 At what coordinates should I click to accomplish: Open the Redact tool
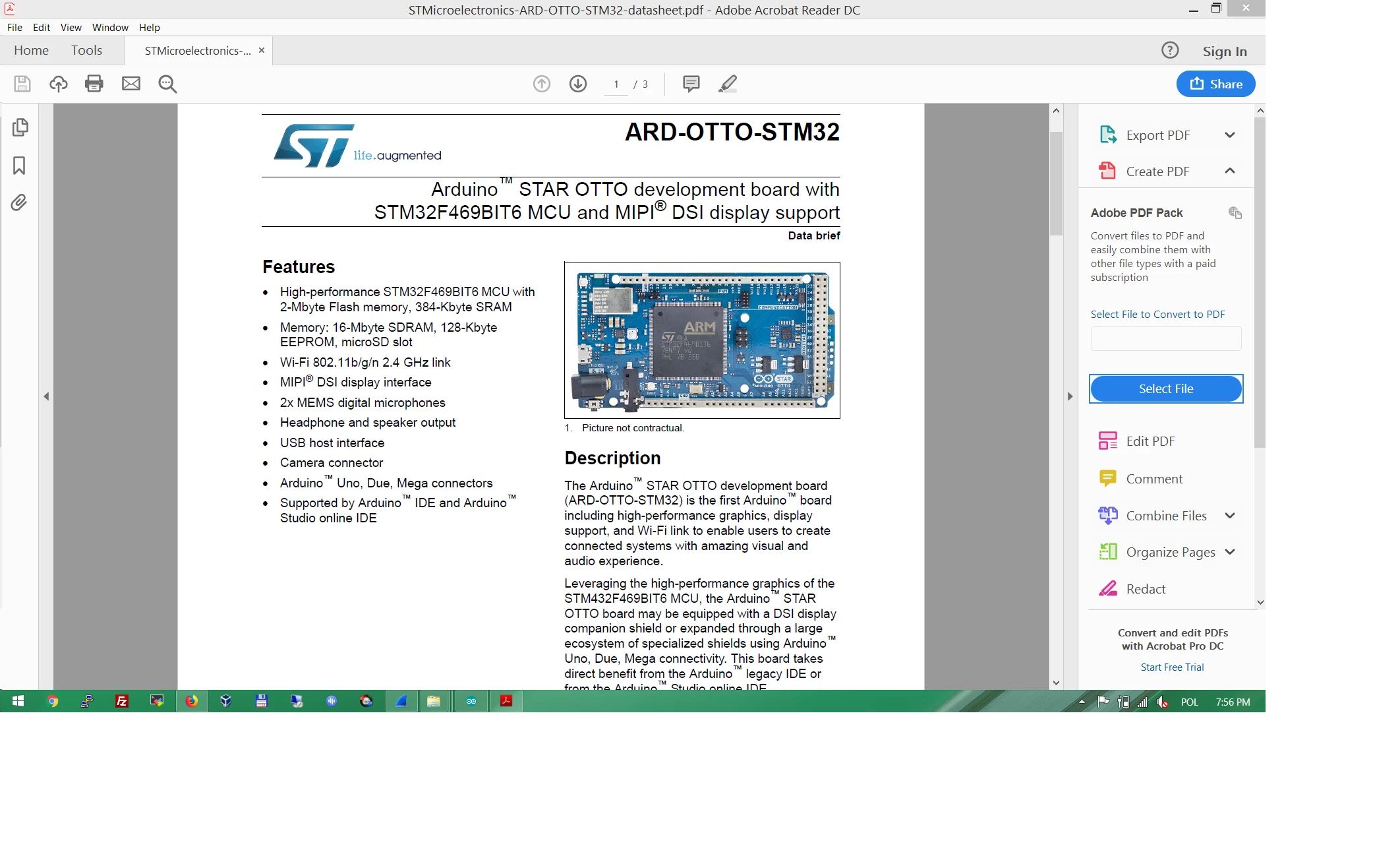tap(1132, 588)
